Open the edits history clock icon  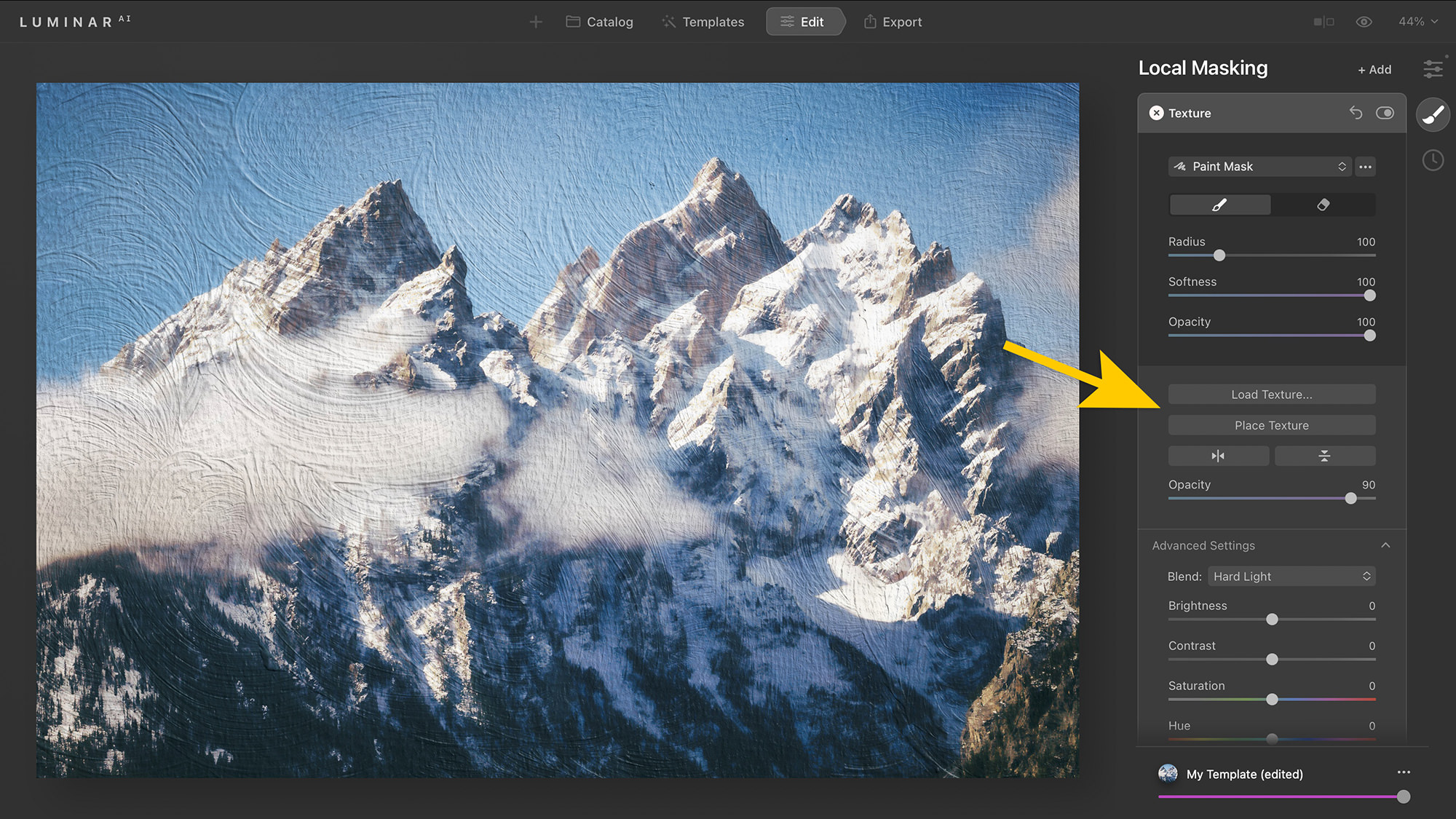click(1433, 159)
